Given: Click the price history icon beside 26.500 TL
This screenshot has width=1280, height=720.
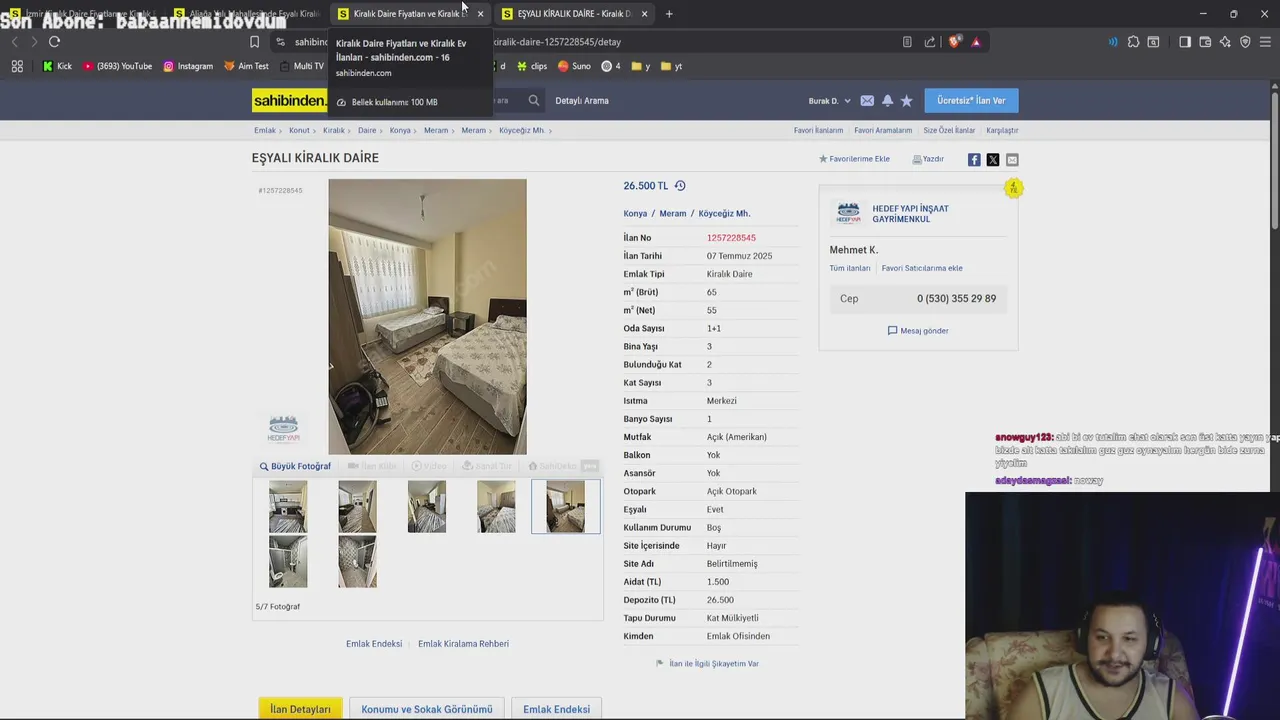Looking at the screenshot, I should point(680,186).
